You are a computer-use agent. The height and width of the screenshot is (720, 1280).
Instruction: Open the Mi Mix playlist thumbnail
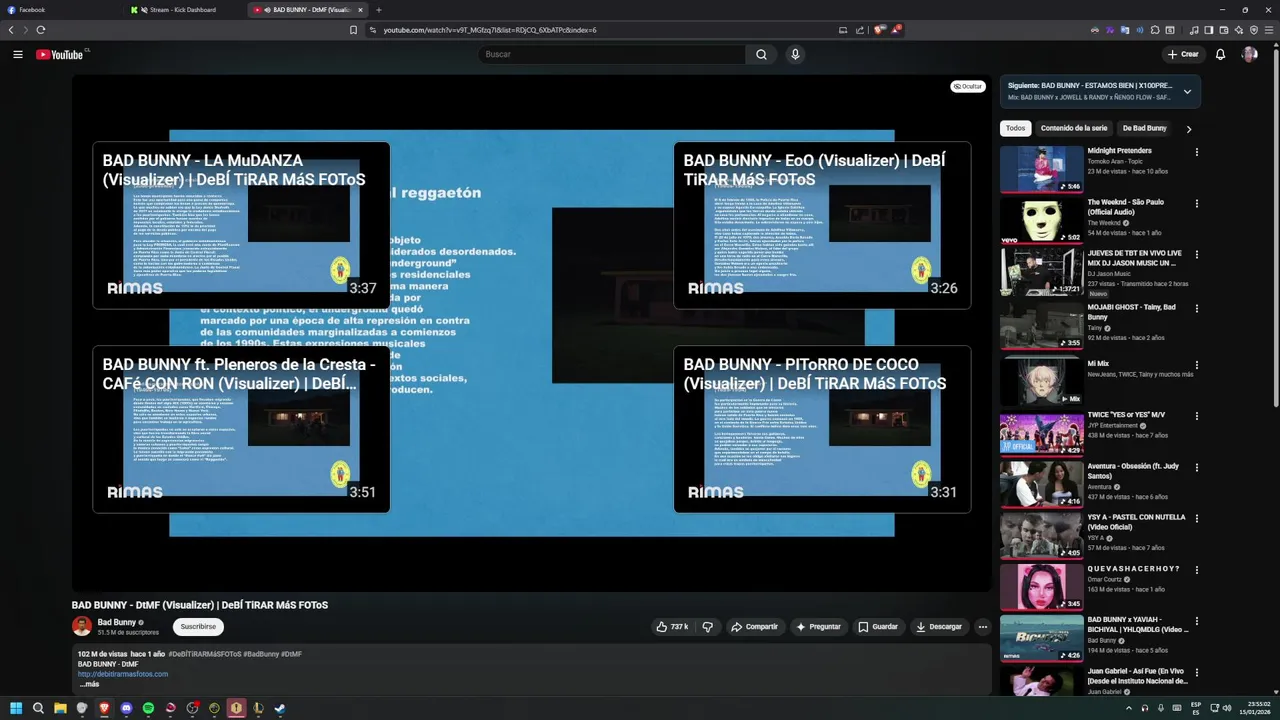tap(1042, 382)
